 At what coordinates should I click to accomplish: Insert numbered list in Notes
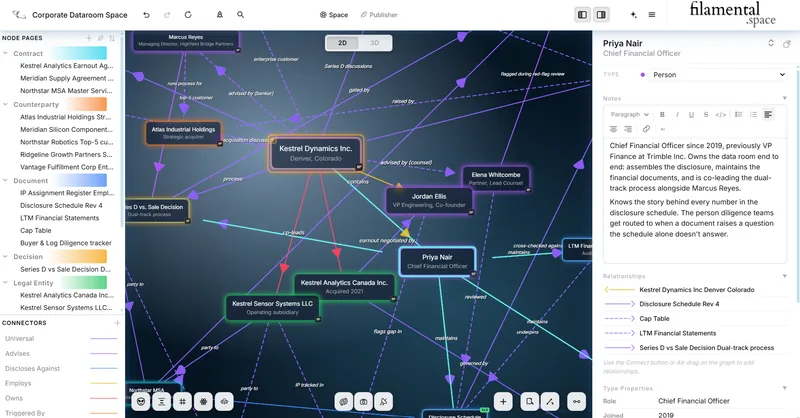(x=753, y=114)
